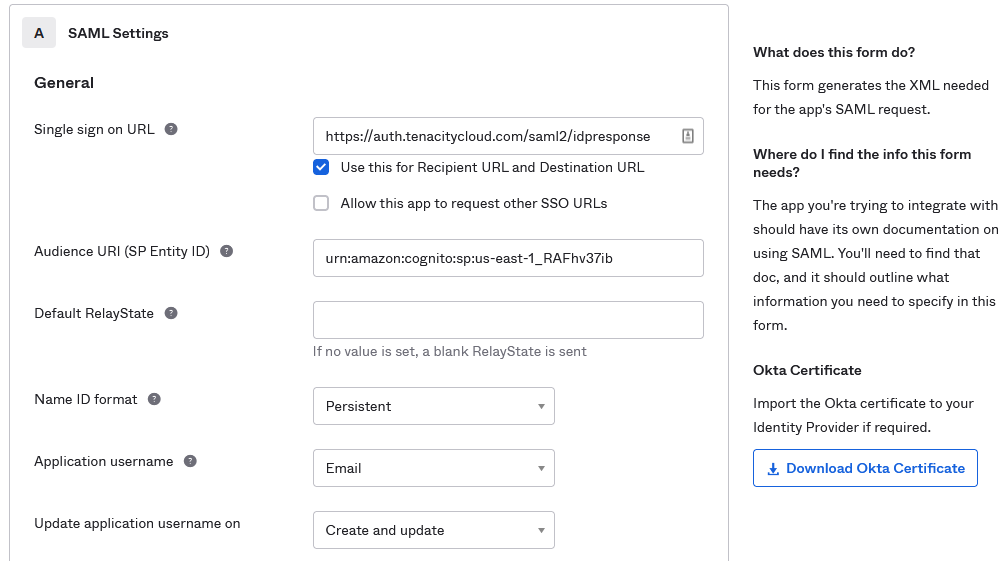Uncheck 'Use this for Recipient URL and Destination URL'
The height and width of the screenshot is (561, 1008).
[321, 167]
